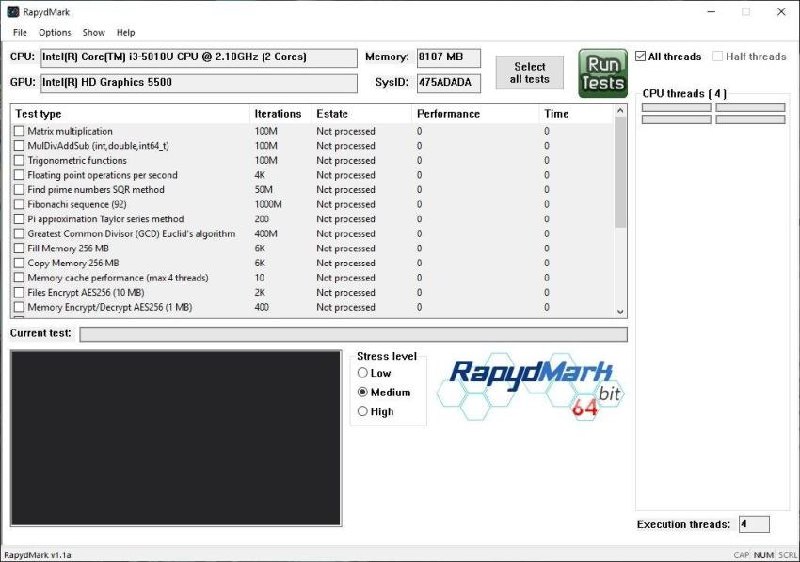Minimize the RapydMark window
Viewport: 800px width, 562px height.
pyautogui.click(x=712, y=12)
